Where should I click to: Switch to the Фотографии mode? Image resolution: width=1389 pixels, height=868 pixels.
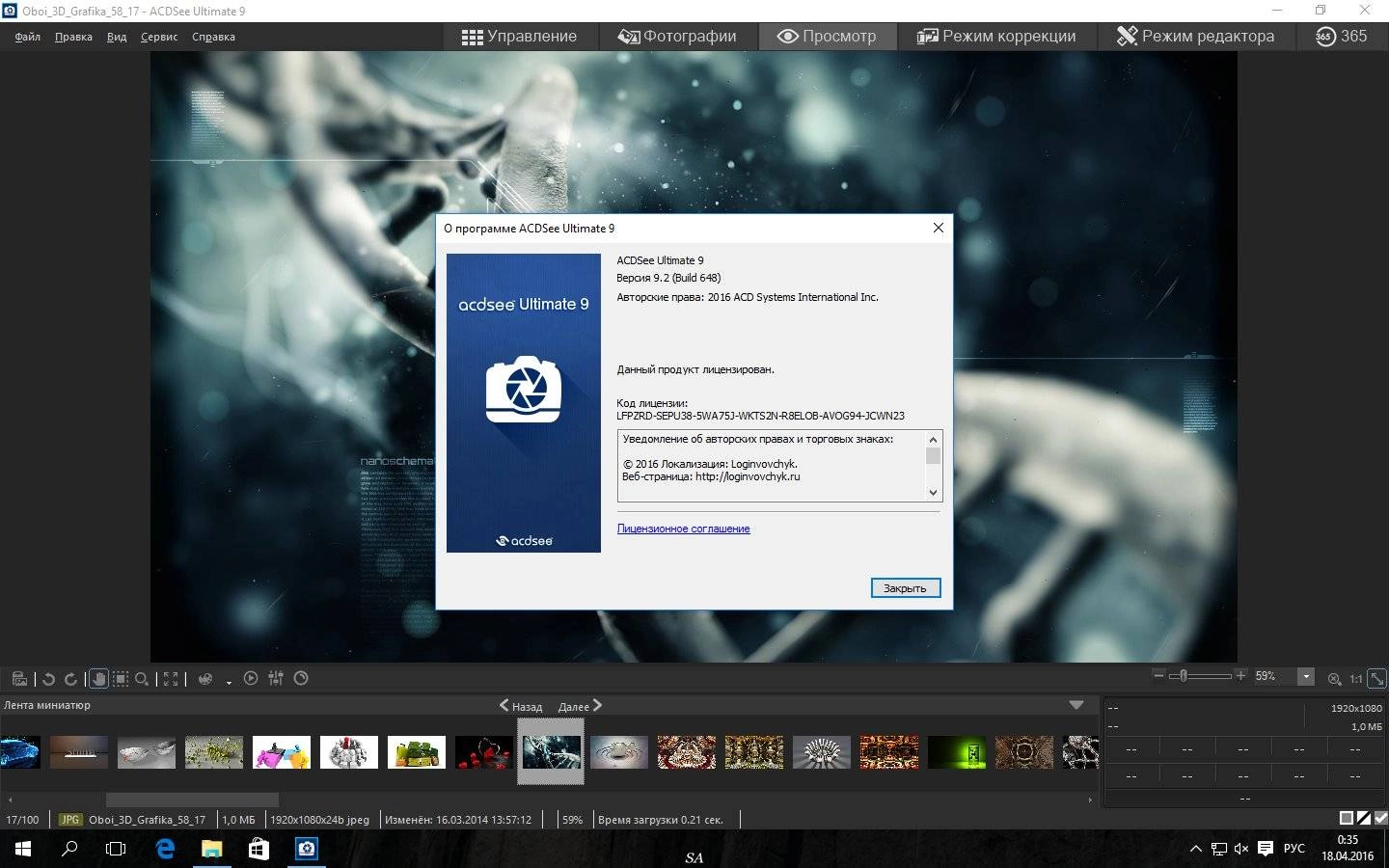pyautogui.click(x=677, y=37)
